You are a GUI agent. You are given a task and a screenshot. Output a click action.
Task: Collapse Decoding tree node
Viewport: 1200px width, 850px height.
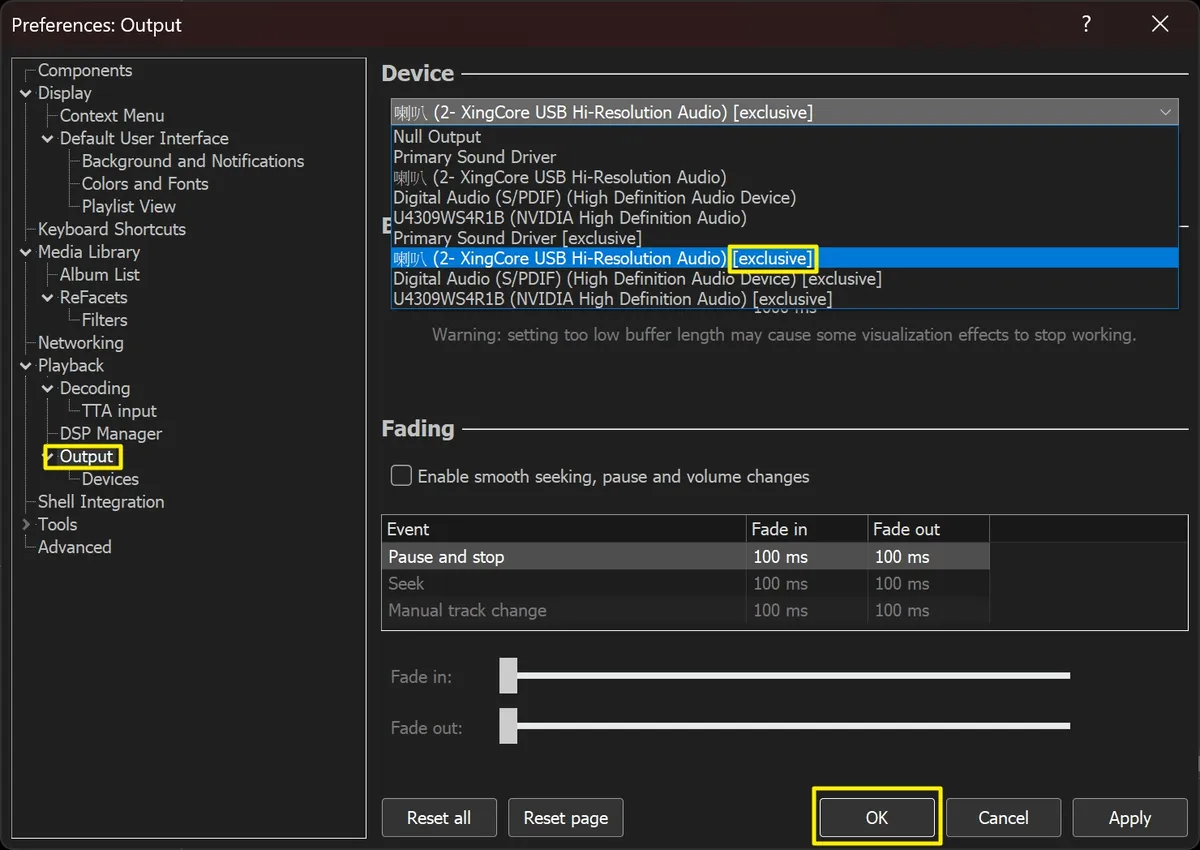[x=48, y=389]
